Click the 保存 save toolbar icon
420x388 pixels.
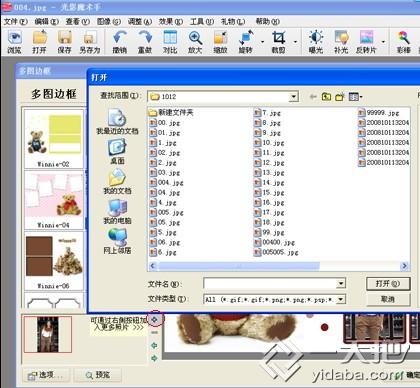64,37
